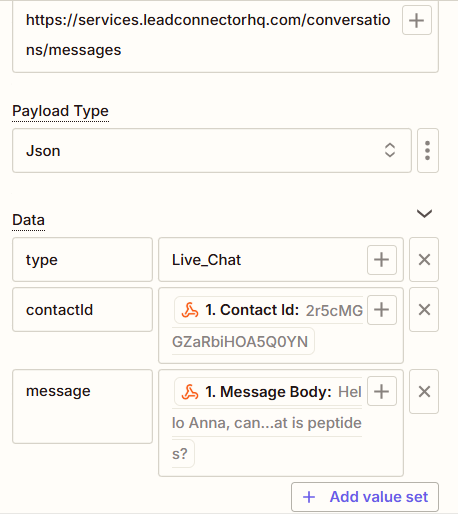Click the Payload Type label

[x=60, y=111]
